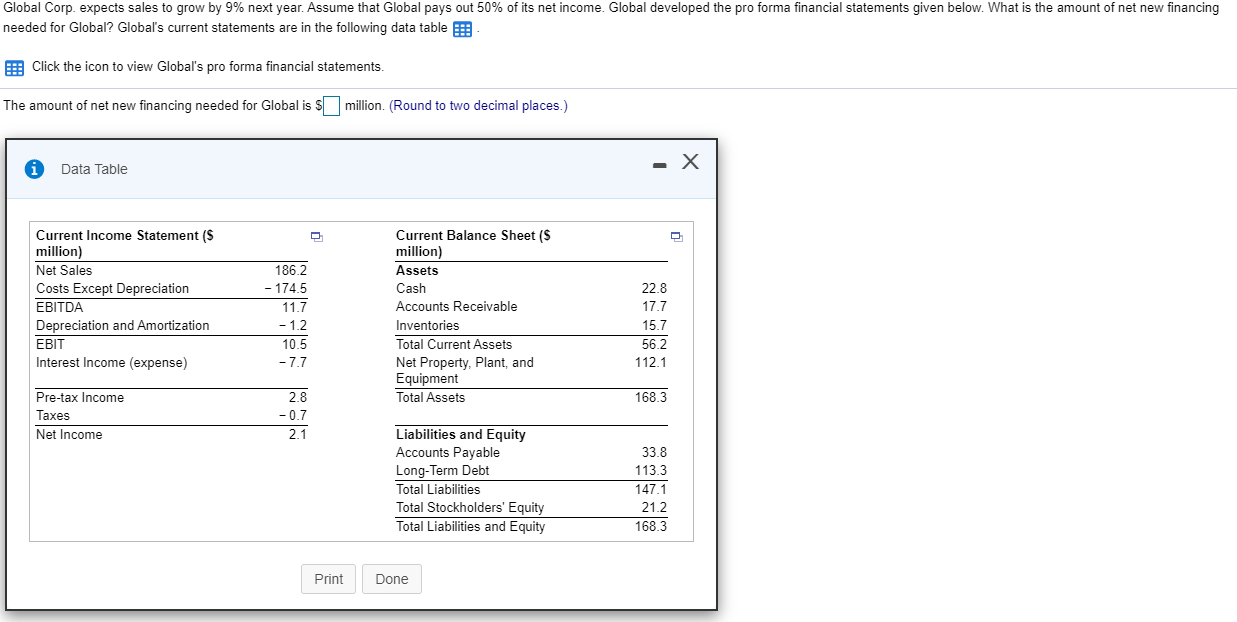1237x622 pixels.
Task: Click the EBIT row label
Action: click(x=50, y=344)
